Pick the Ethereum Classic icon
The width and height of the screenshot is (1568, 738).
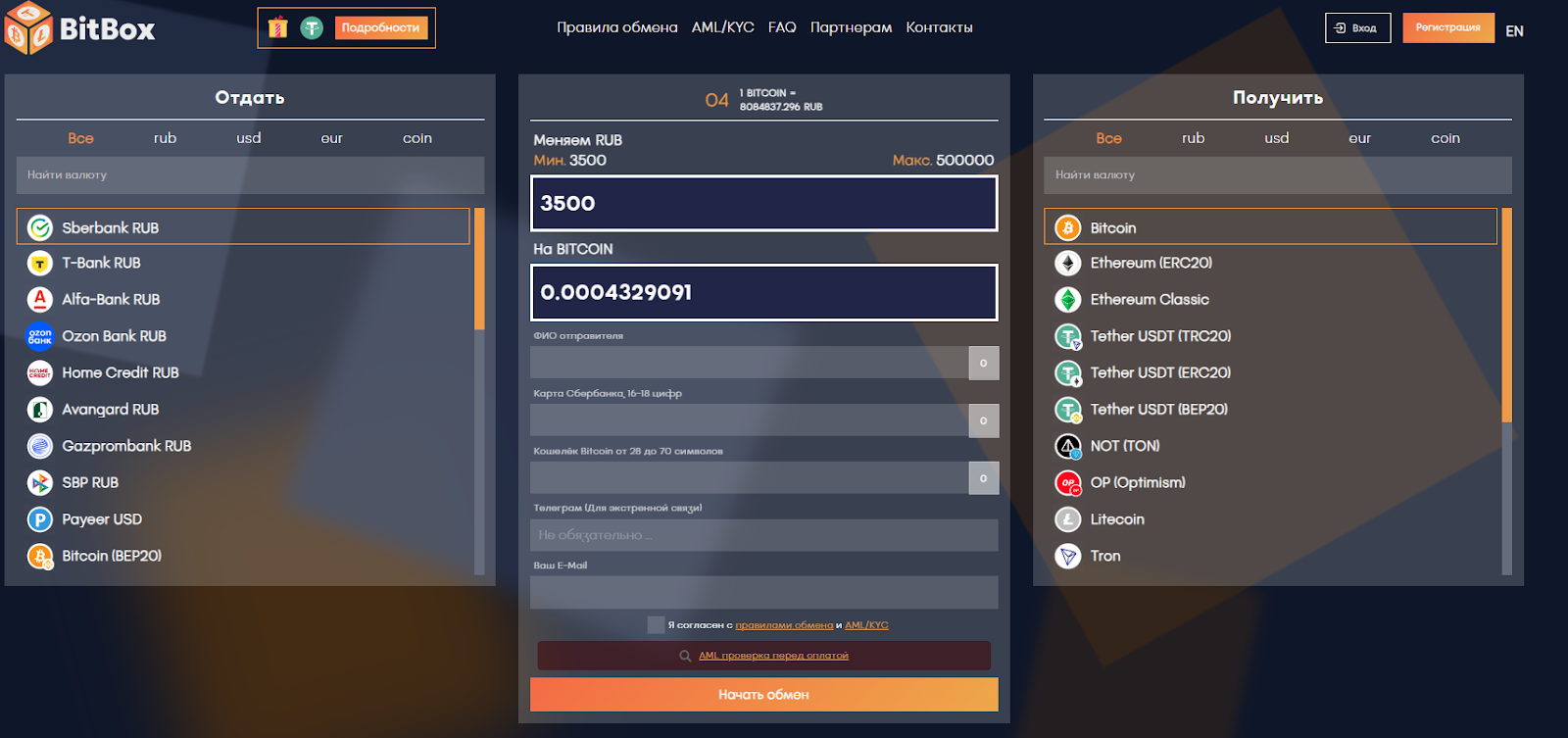1068,299
